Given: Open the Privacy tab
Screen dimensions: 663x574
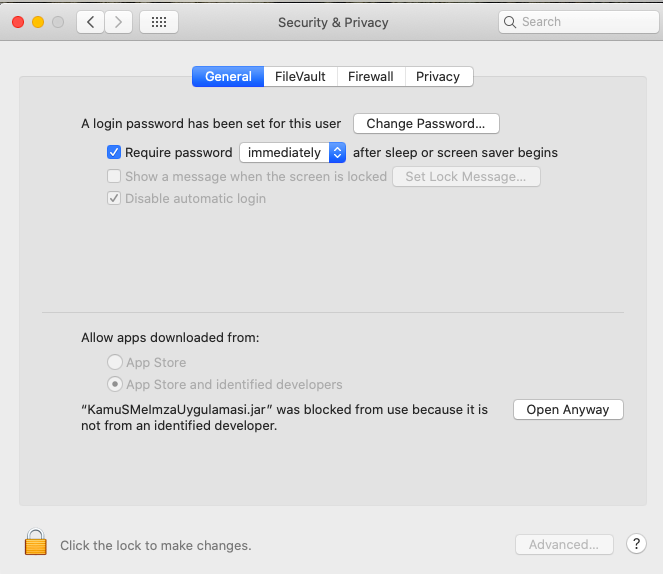Looking at the screenshot, I should pyautogui.click(x=438, y=77).
